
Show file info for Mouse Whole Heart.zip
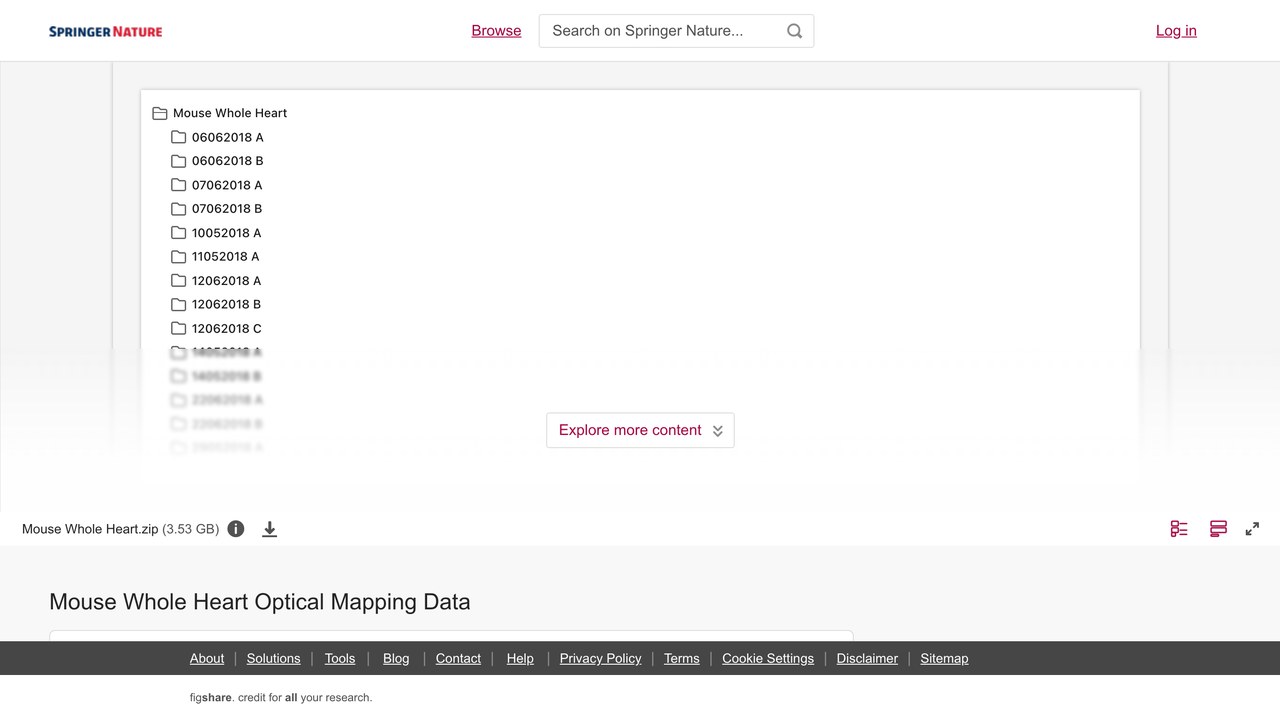click(x=236, y=529)
